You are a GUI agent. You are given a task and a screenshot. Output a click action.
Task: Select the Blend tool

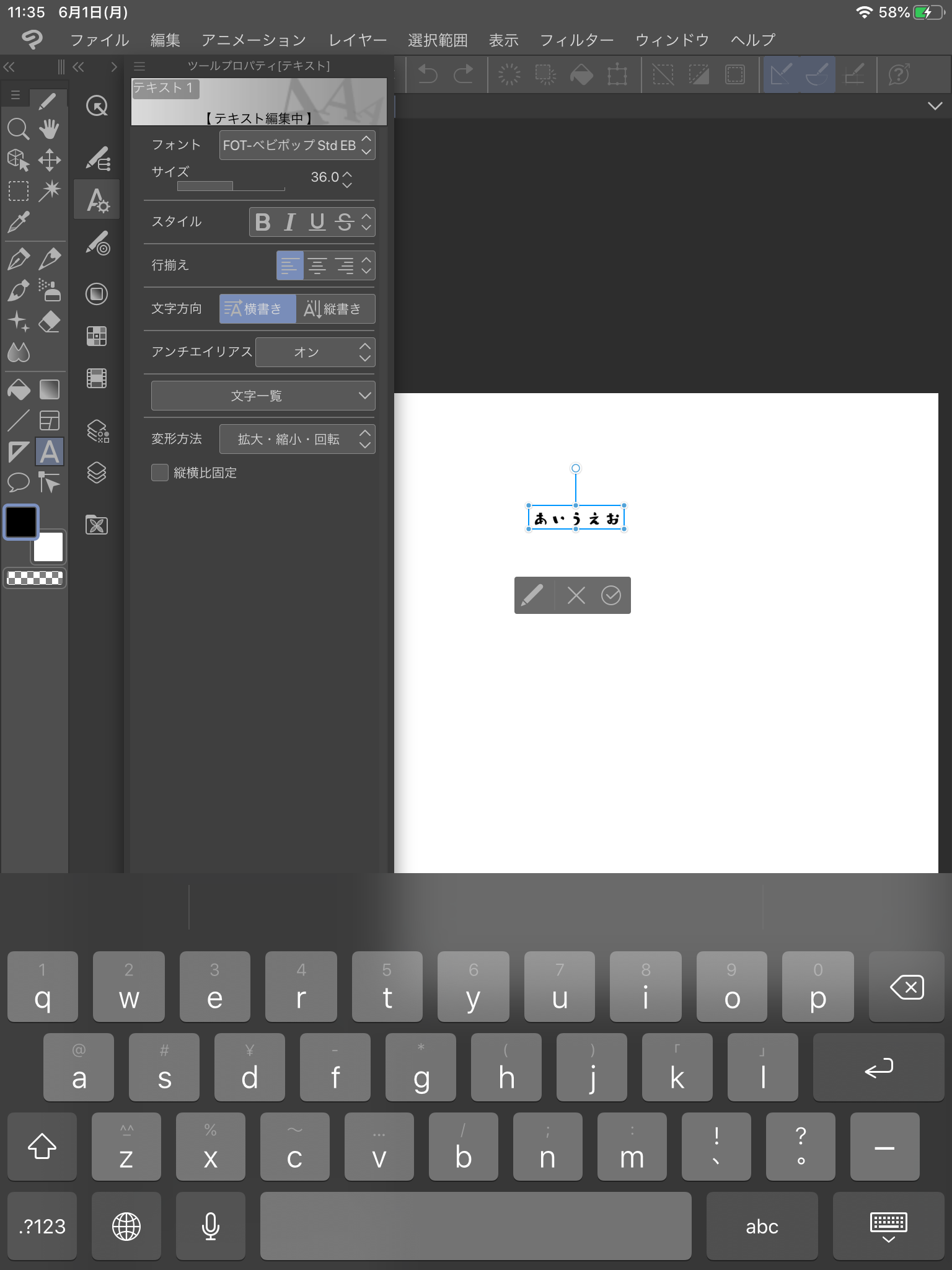[x=18, y=352]
